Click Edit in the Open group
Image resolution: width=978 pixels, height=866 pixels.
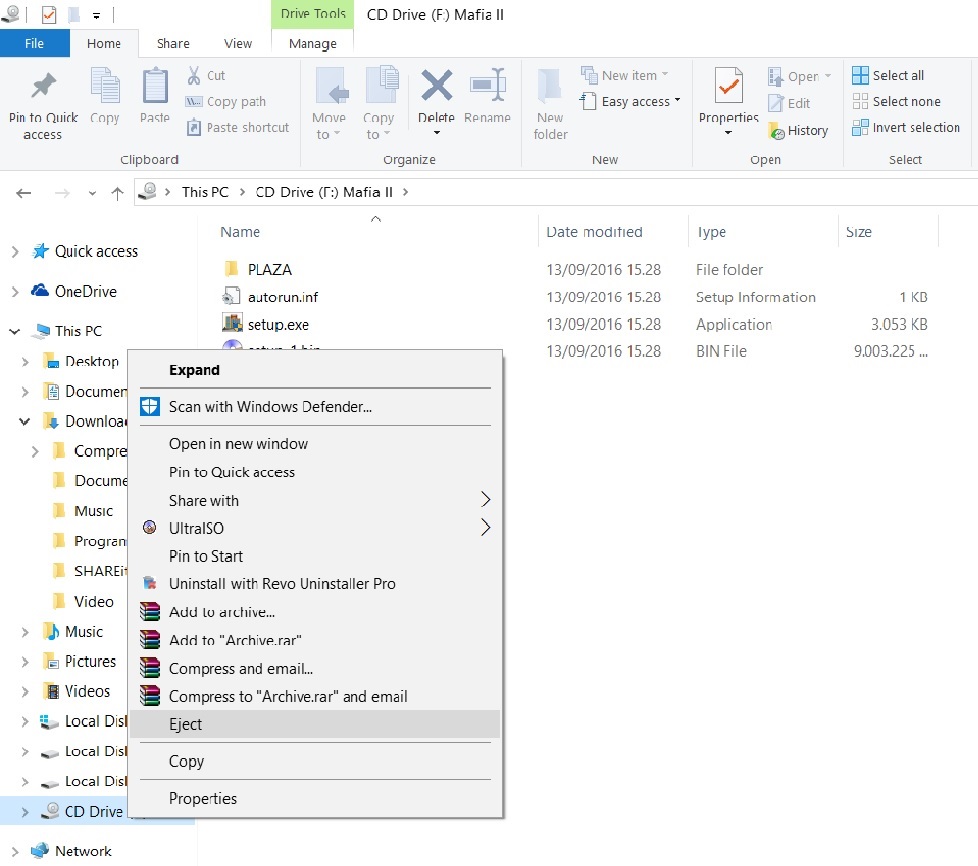click(x=789, y=104)
